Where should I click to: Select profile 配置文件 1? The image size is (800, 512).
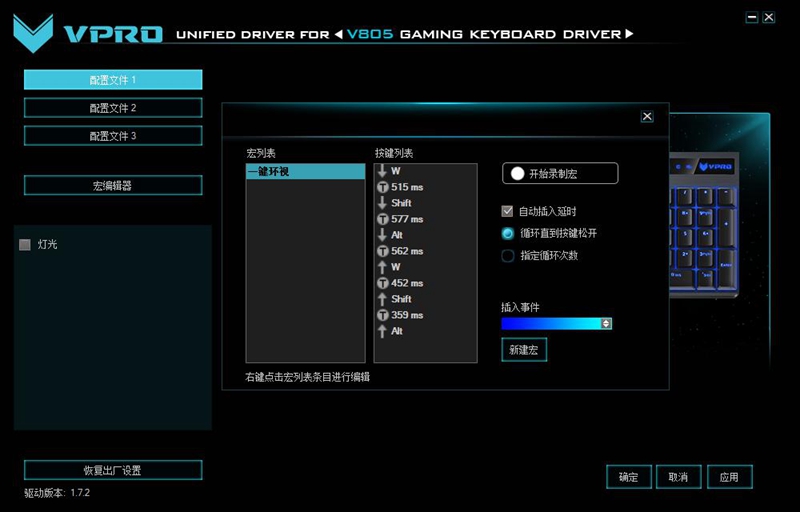point(113,80)
